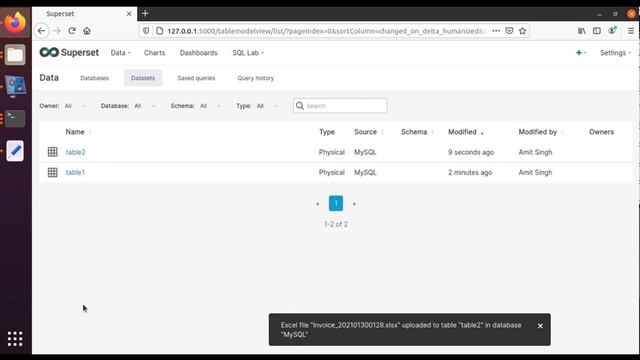Go to next results page
The image size is (640, 360).
coord(354,204)
